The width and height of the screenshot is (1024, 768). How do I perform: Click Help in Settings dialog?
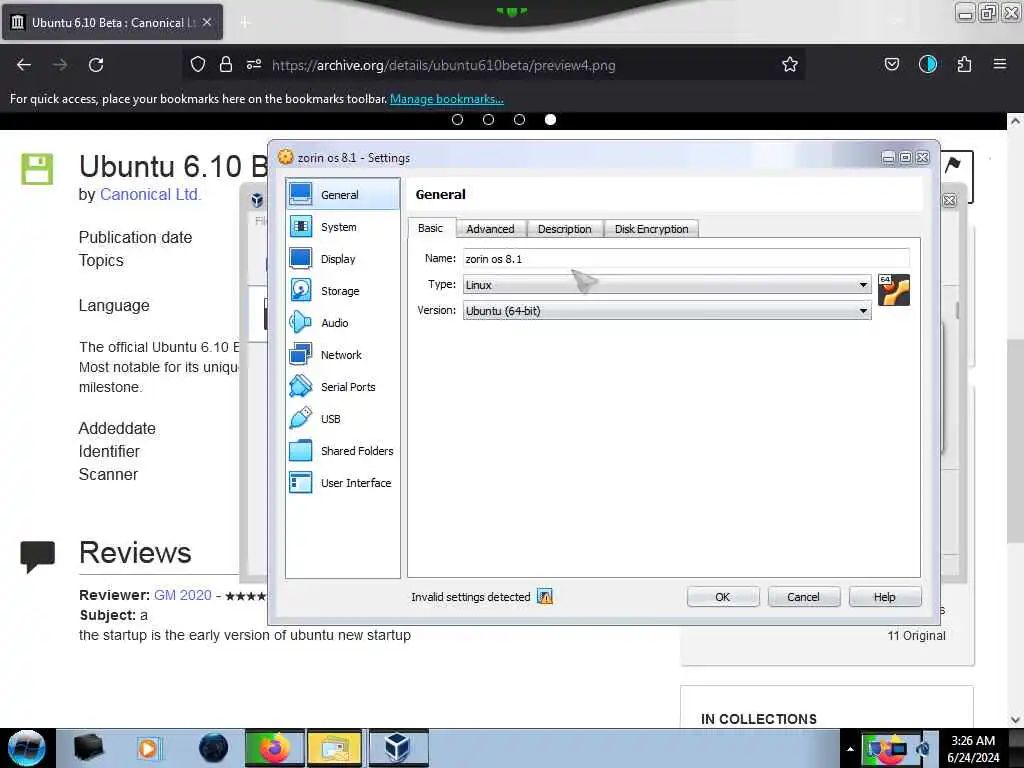[x=884, y=597]
